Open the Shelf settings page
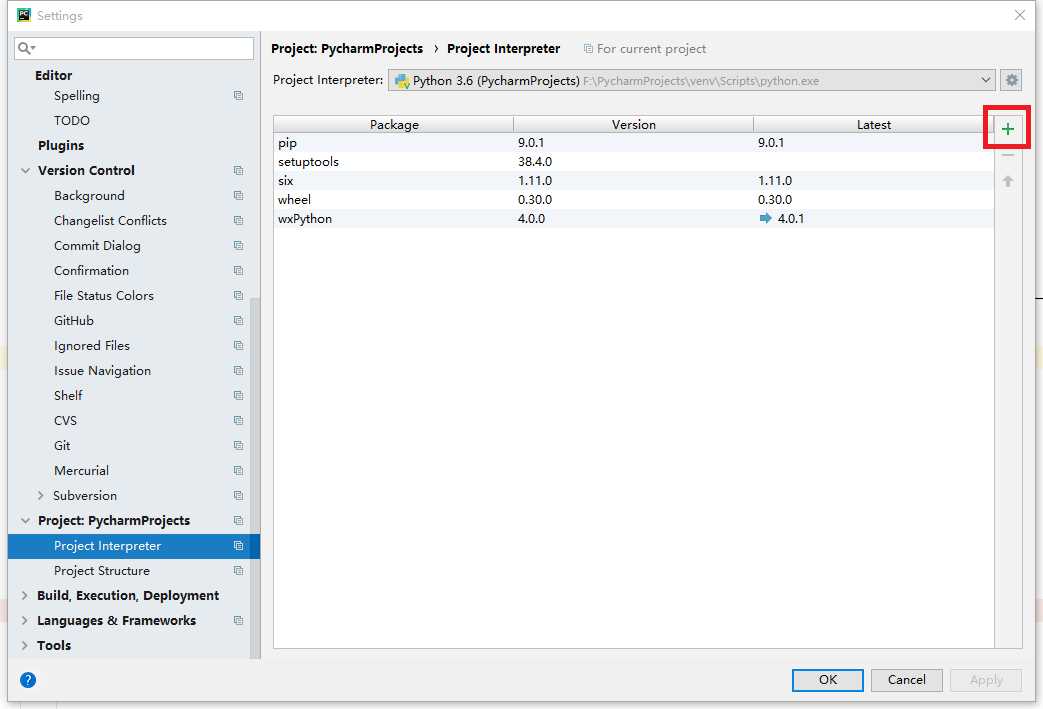The height and width of the screenshot is (709, 1043). [x=68, y=396]
